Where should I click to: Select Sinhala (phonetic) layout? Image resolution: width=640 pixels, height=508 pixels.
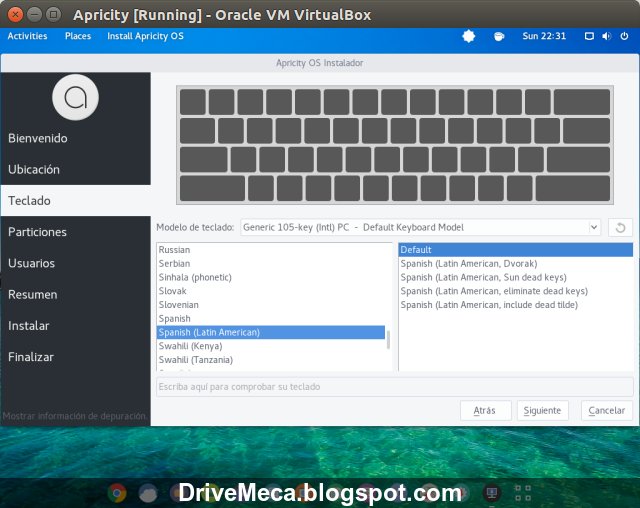[271, 277]
